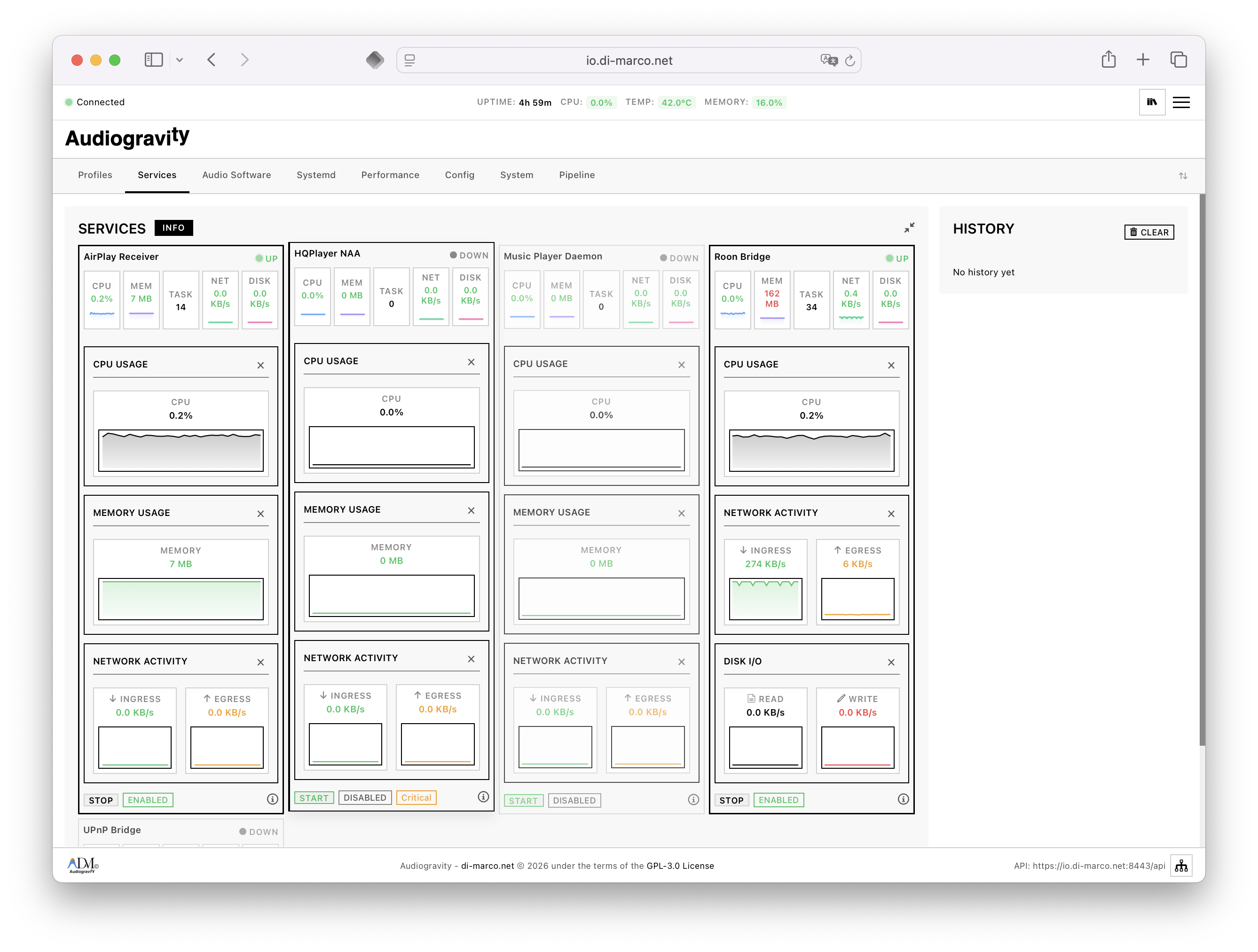Open the AirPlay Receiver info icon
This screenshot has height=952, width=1258.
point(272,799)
